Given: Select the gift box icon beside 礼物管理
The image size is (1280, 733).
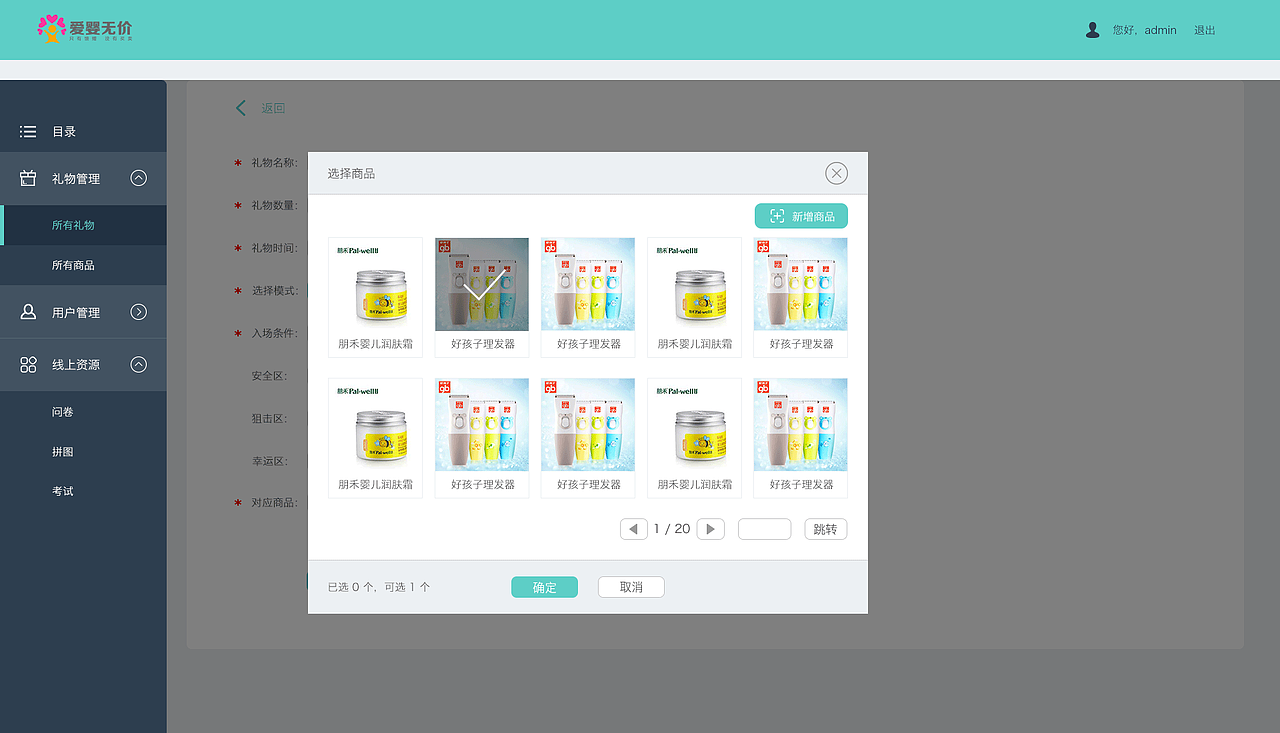Looking at the screenshot, I should [x=27, y=178].
